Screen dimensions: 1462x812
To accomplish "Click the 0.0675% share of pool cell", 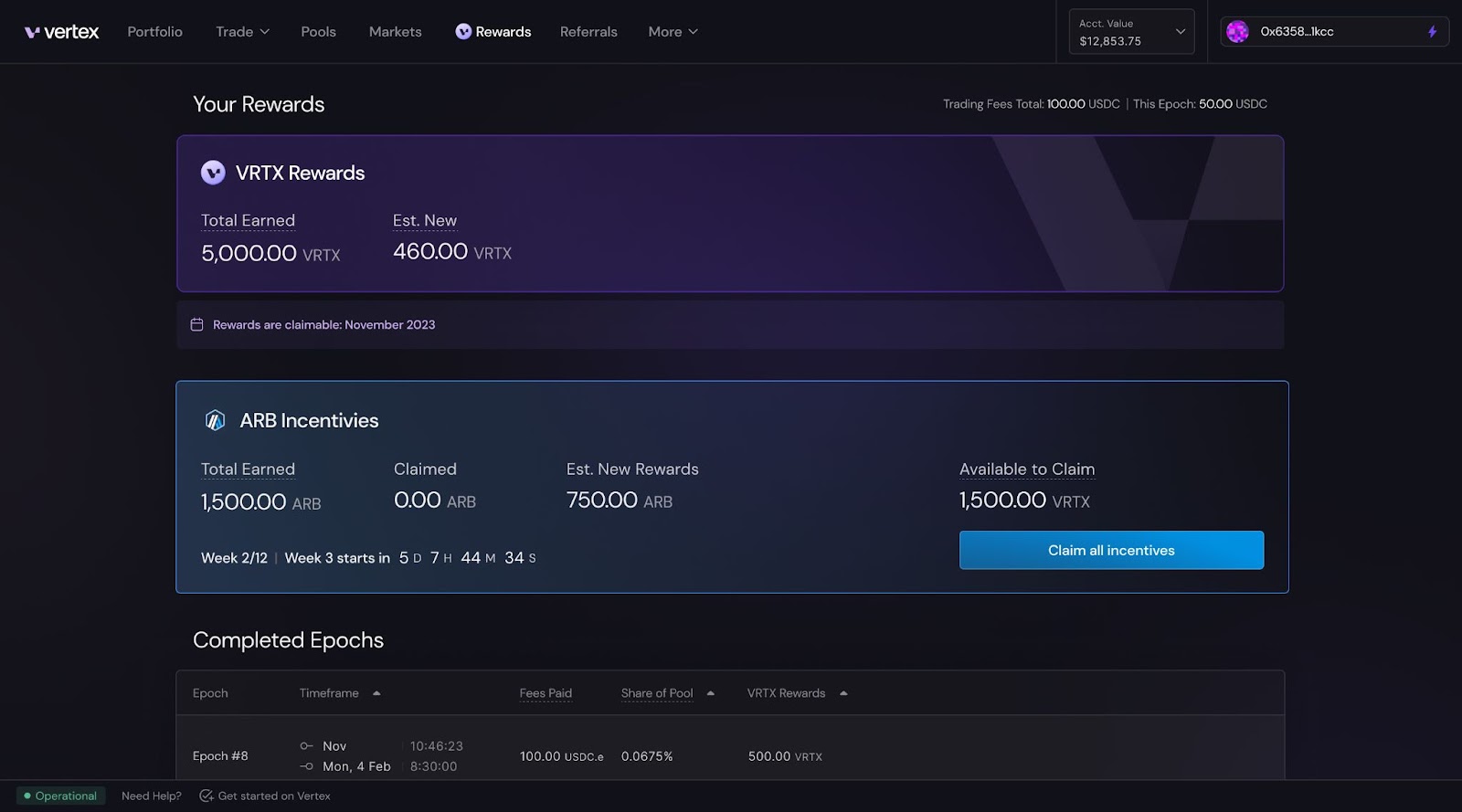I will (x=647, y=756).
